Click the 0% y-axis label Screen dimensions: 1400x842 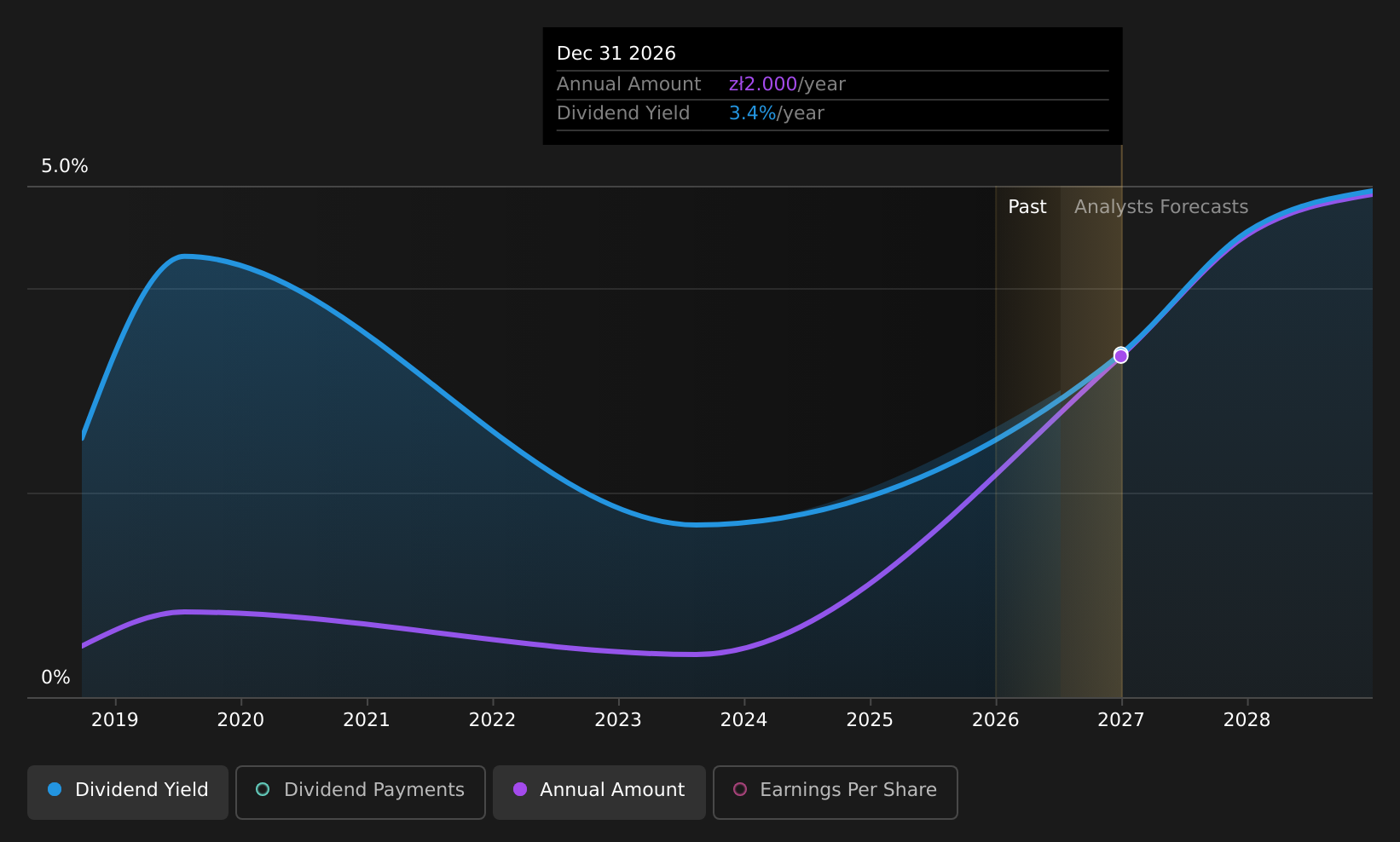pos(56,678)
